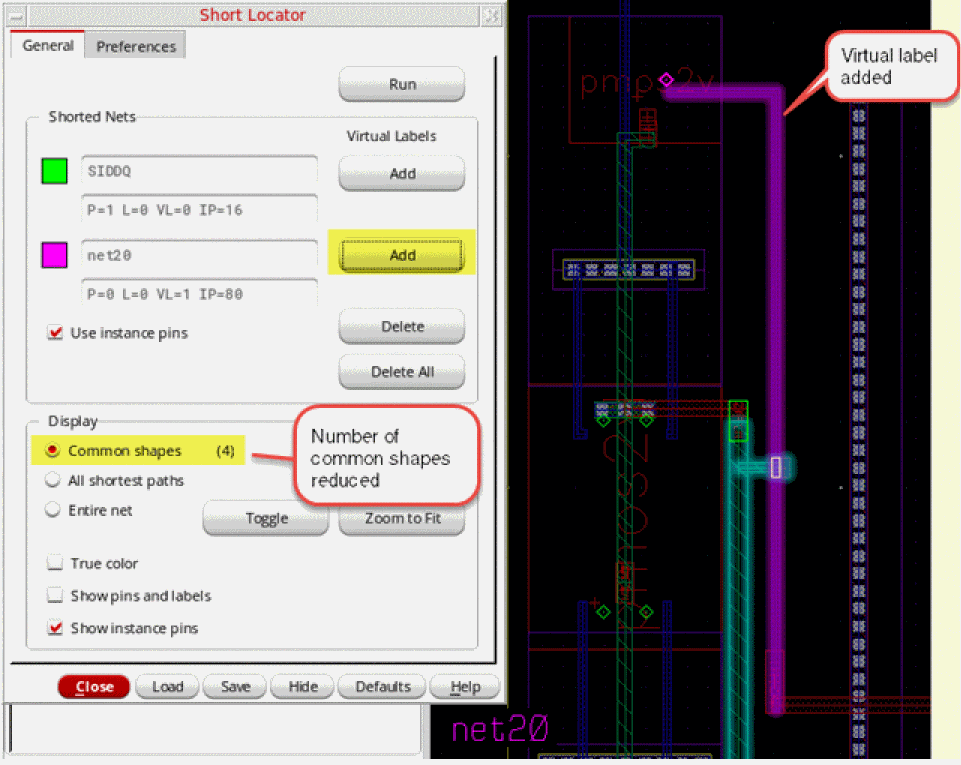
Task: Click the magenta virtual label marker on pmps2v
Action: click(666, 80)
